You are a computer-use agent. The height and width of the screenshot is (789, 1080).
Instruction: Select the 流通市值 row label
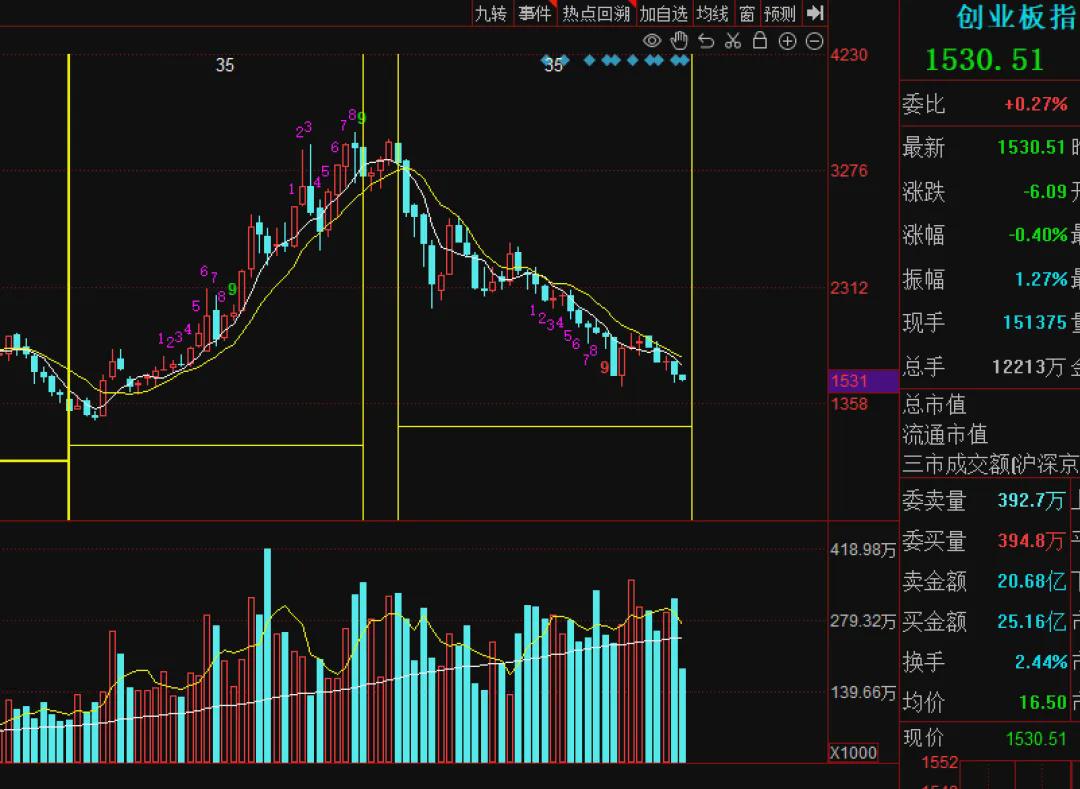(945, 434)
